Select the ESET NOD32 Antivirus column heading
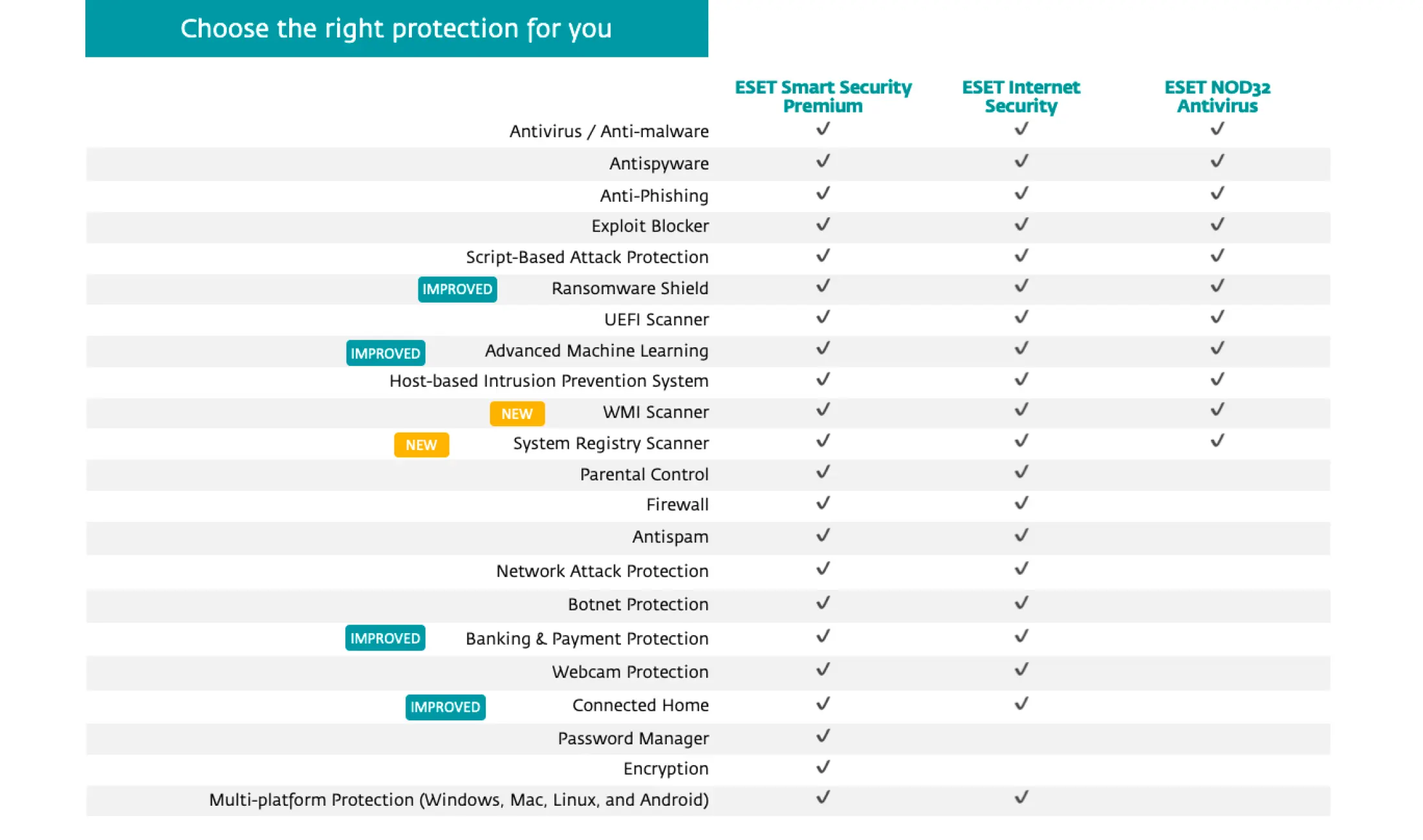 coord(1217,96)
